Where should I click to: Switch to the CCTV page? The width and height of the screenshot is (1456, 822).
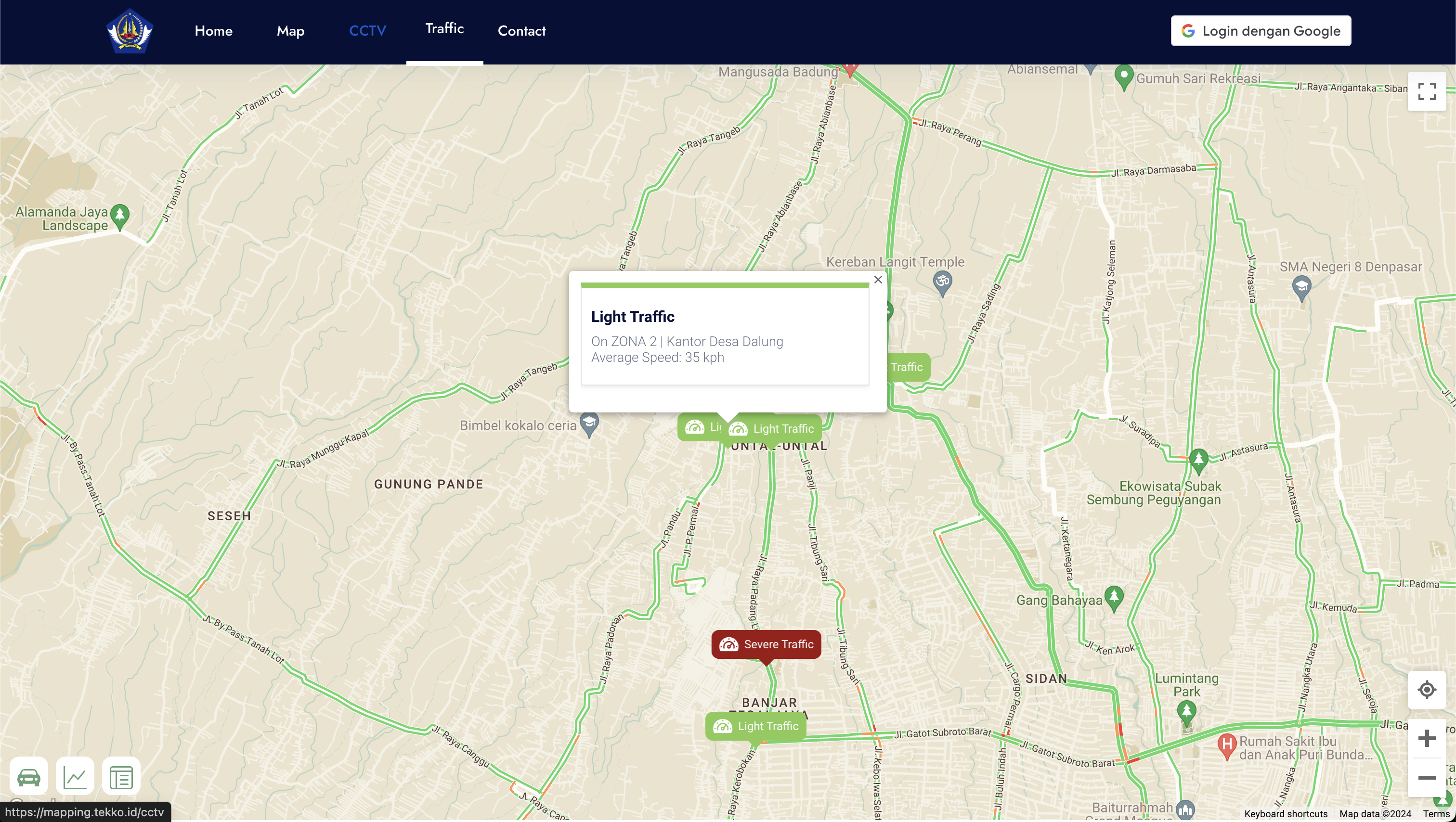point(367,31)
